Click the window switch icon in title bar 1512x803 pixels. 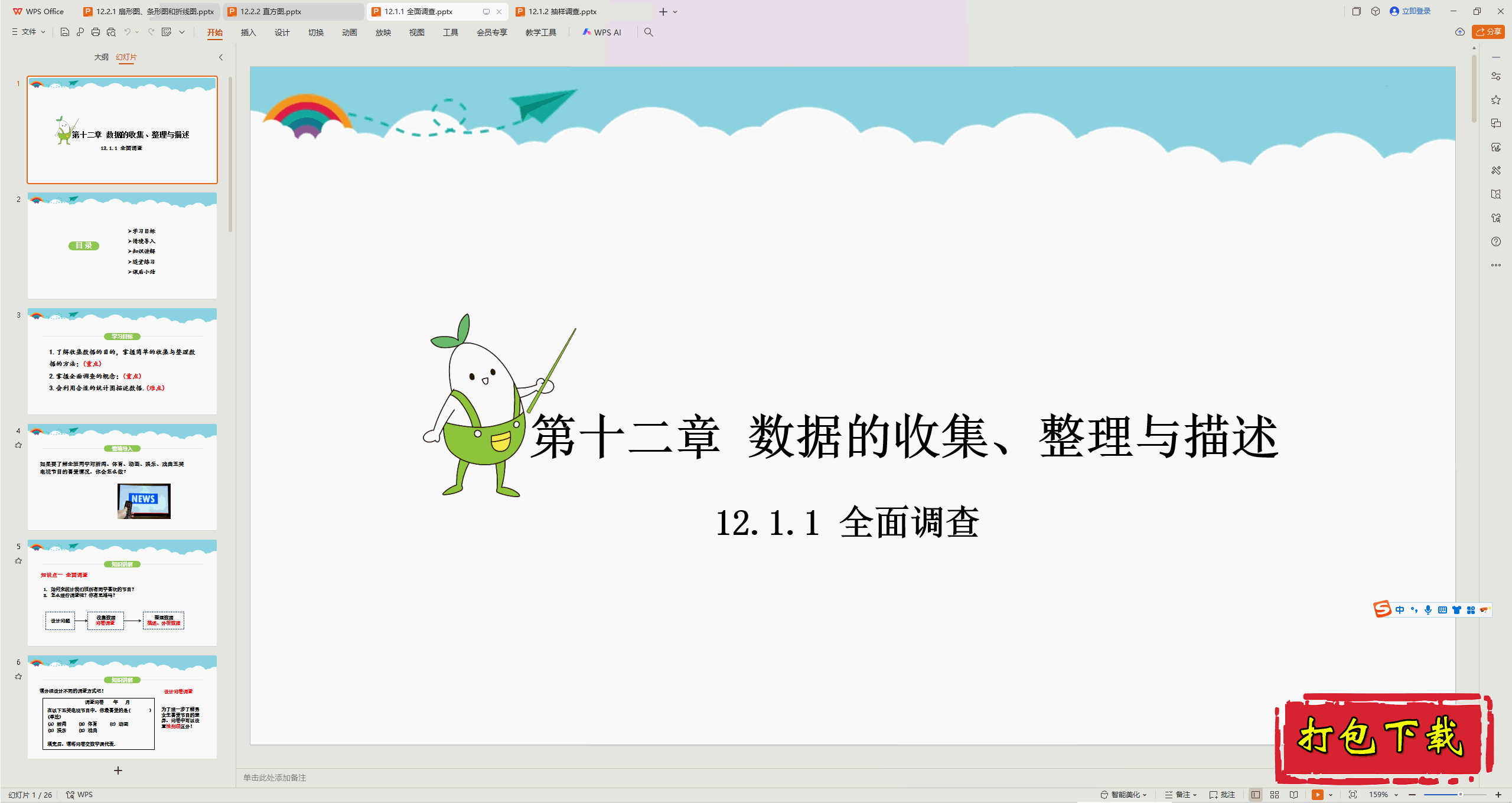[1357, 11]
